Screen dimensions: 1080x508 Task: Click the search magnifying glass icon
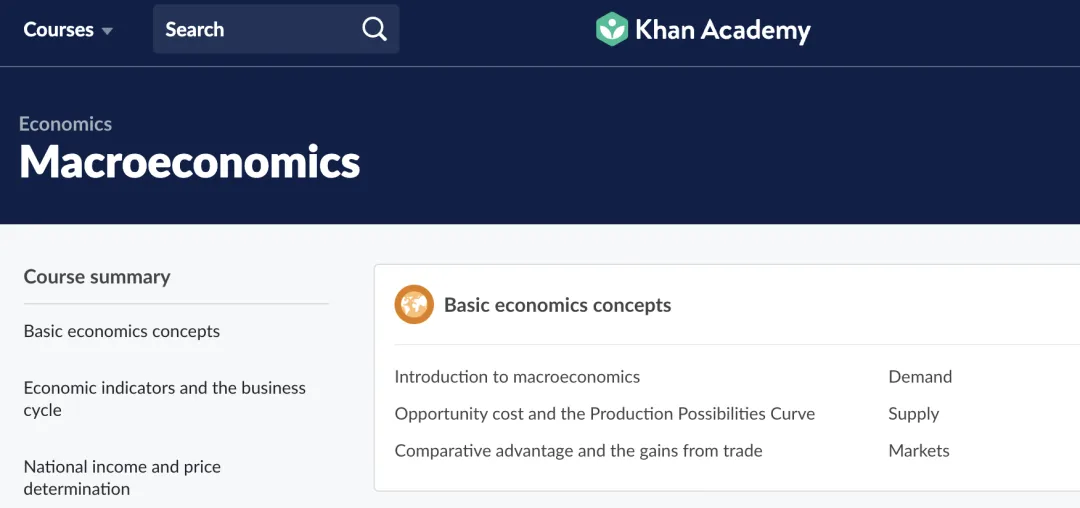pyautogui.click(x=374, y=29)
